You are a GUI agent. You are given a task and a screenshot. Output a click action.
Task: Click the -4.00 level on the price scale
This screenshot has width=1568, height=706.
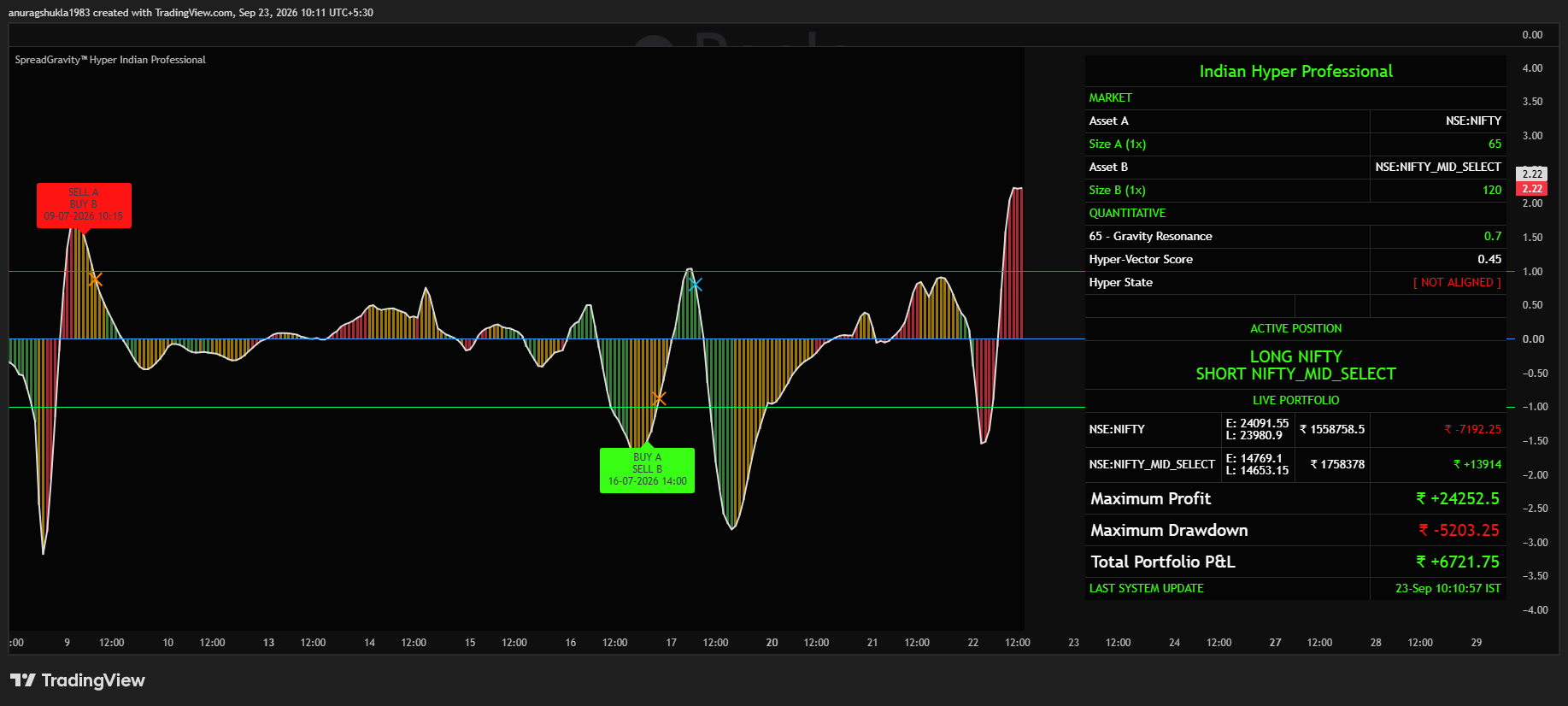[x=1535, y=610]
